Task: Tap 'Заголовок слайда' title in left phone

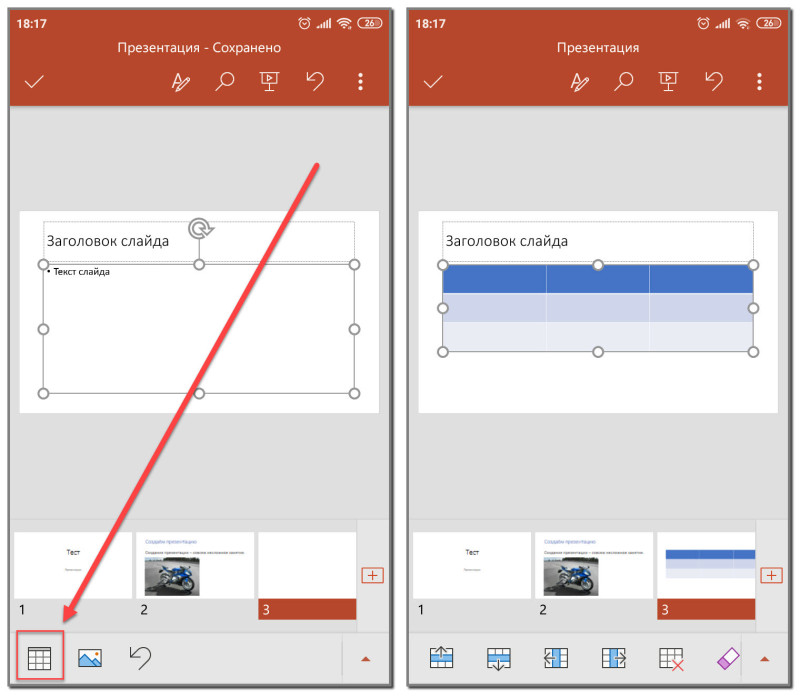Action: pos(108,241)
